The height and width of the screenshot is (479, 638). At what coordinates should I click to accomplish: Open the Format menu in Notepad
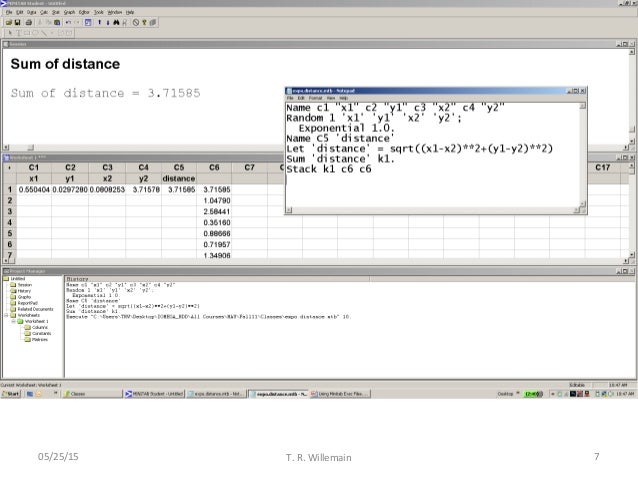pos(311,98)
